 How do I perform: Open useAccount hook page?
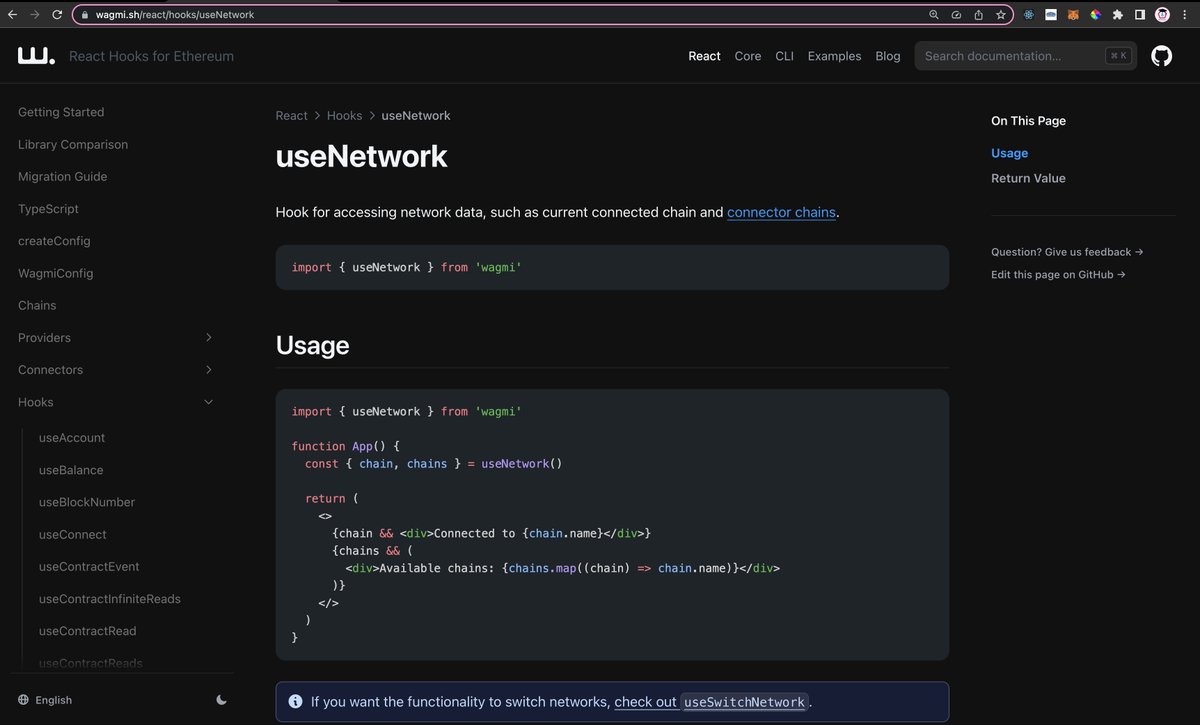(72, 438)
